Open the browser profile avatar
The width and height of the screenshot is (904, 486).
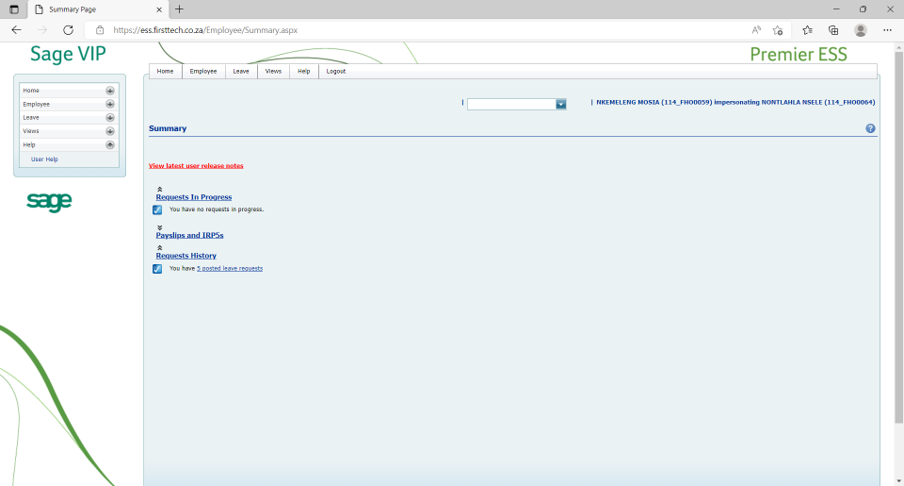click(x=860, y=30)
